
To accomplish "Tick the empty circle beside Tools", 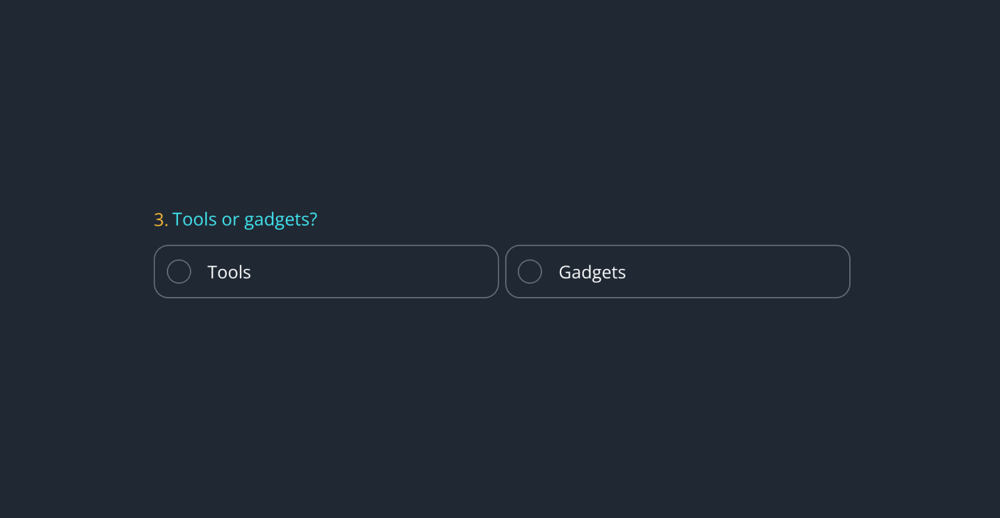I will [179, 272].
